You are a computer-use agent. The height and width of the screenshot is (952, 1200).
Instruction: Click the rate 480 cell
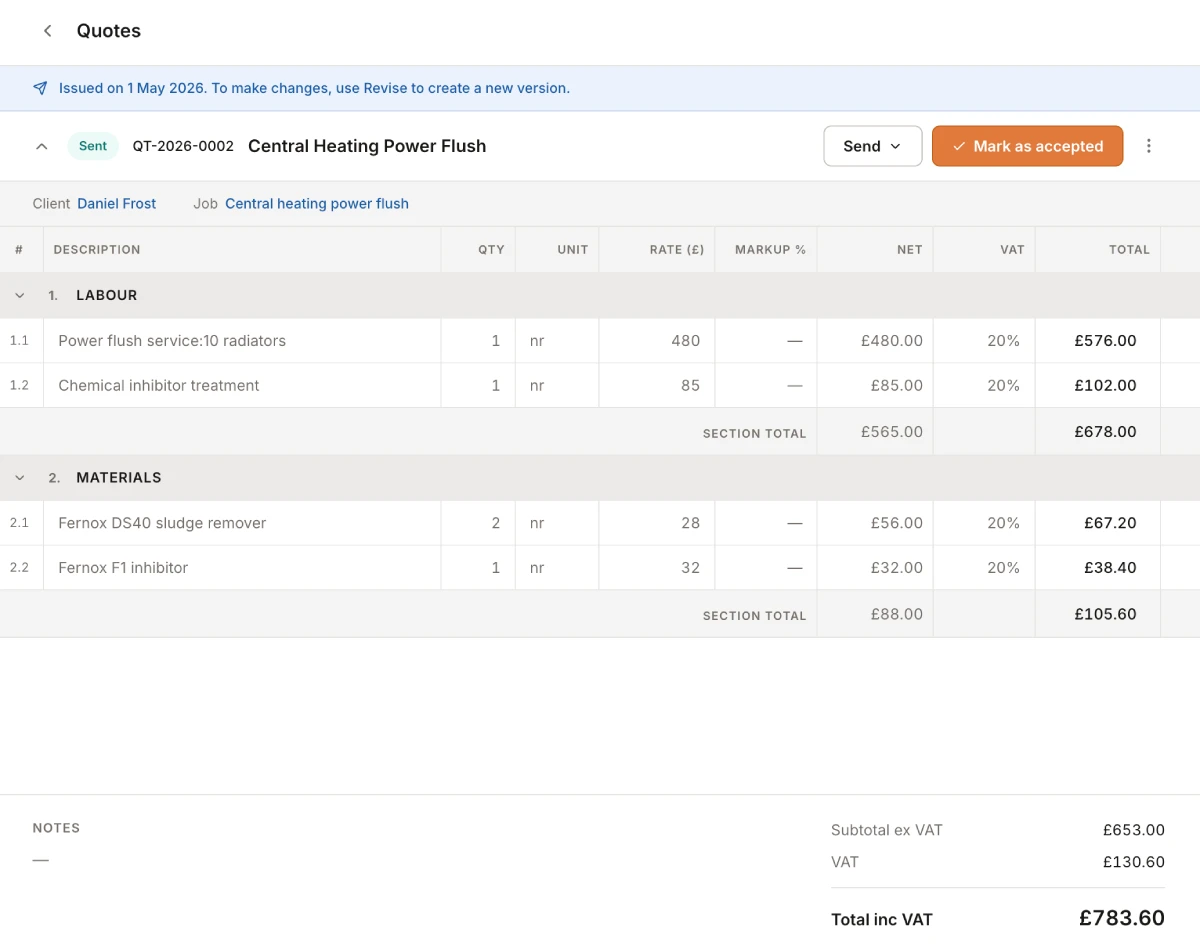pyautogui.click(x=658, y=341)
